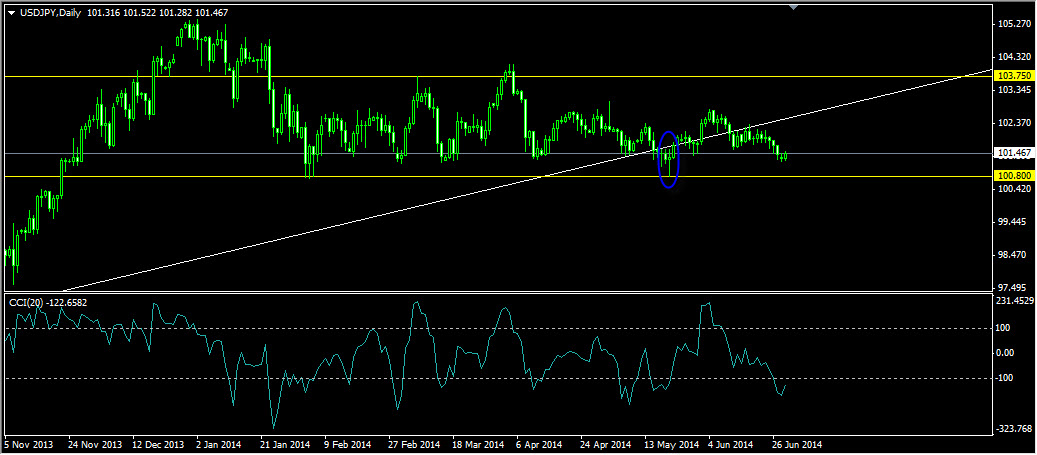The image size is (1037, 455).
Task: Click the 2 Jan 2014 date label
Action: click(220, 444)
